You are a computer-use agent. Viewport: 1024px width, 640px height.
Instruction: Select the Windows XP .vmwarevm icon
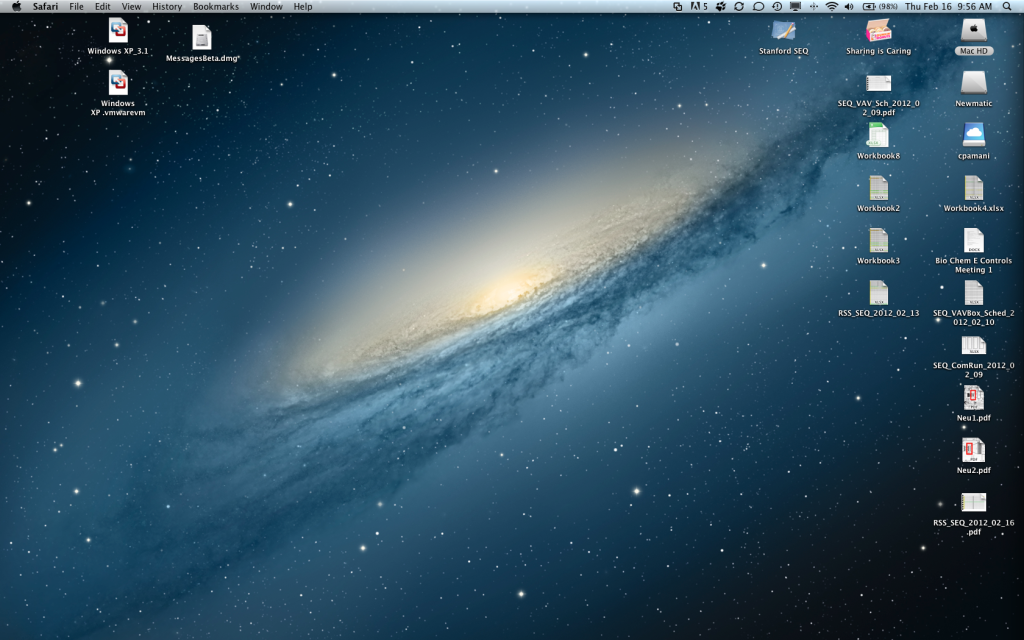coord(118,83)
